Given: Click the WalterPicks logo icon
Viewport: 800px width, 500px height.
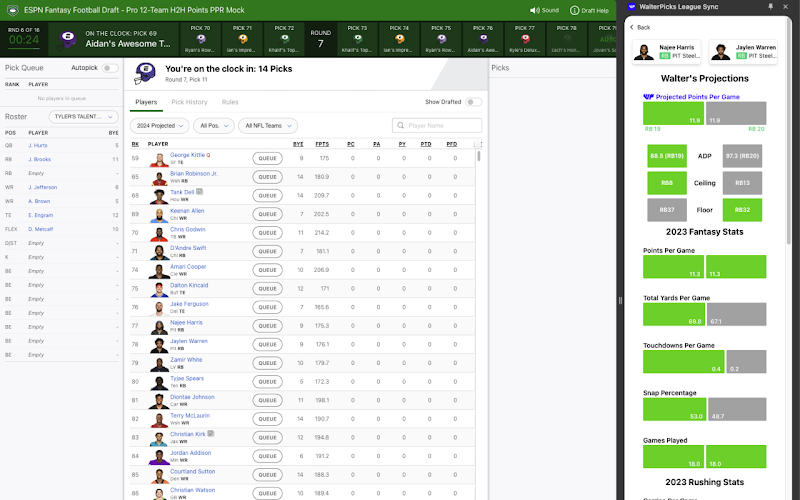Looking at the screenshot, I should [x=632, y=7].
